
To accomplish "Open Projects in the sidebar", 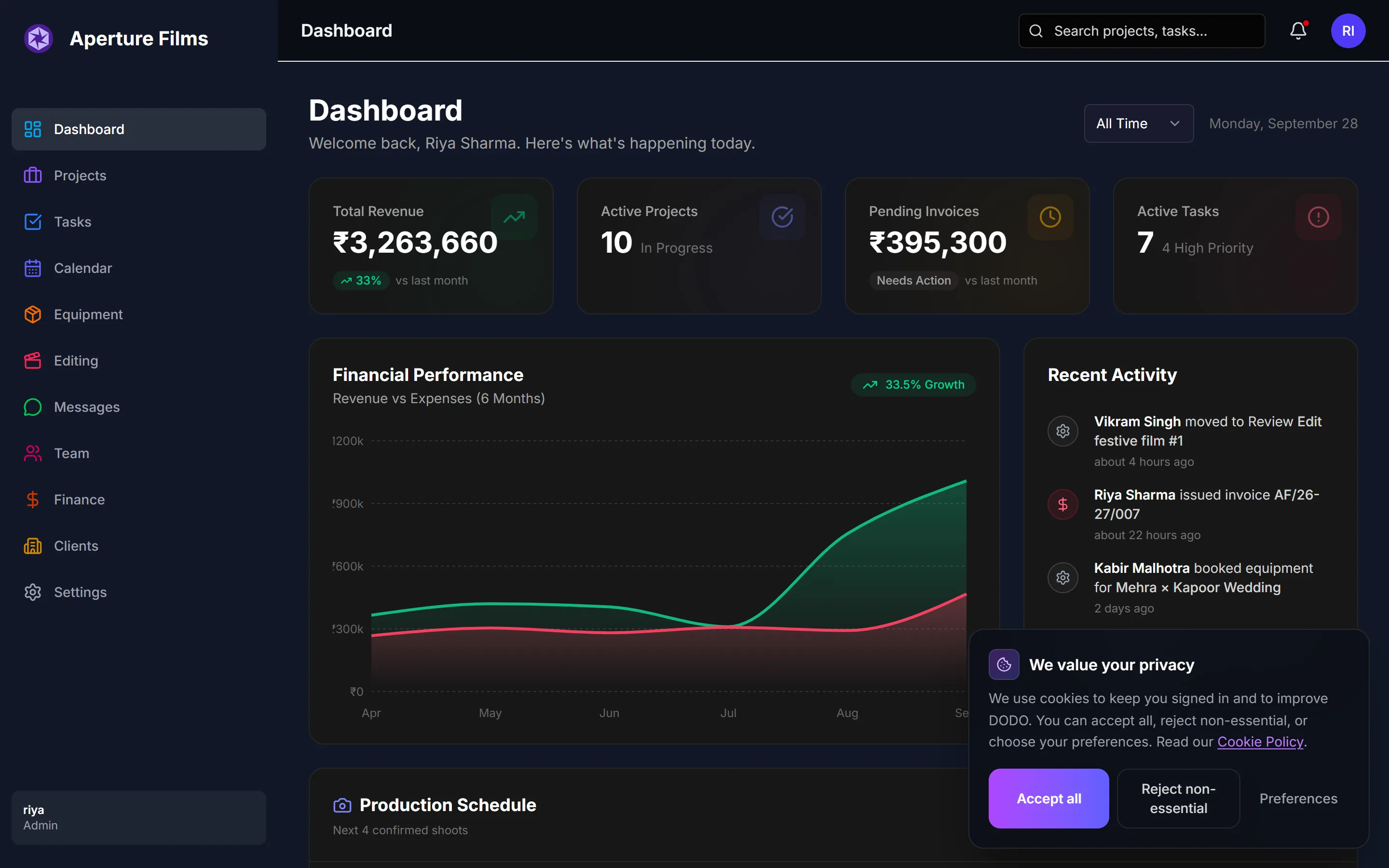I will (x=139, y=176).
